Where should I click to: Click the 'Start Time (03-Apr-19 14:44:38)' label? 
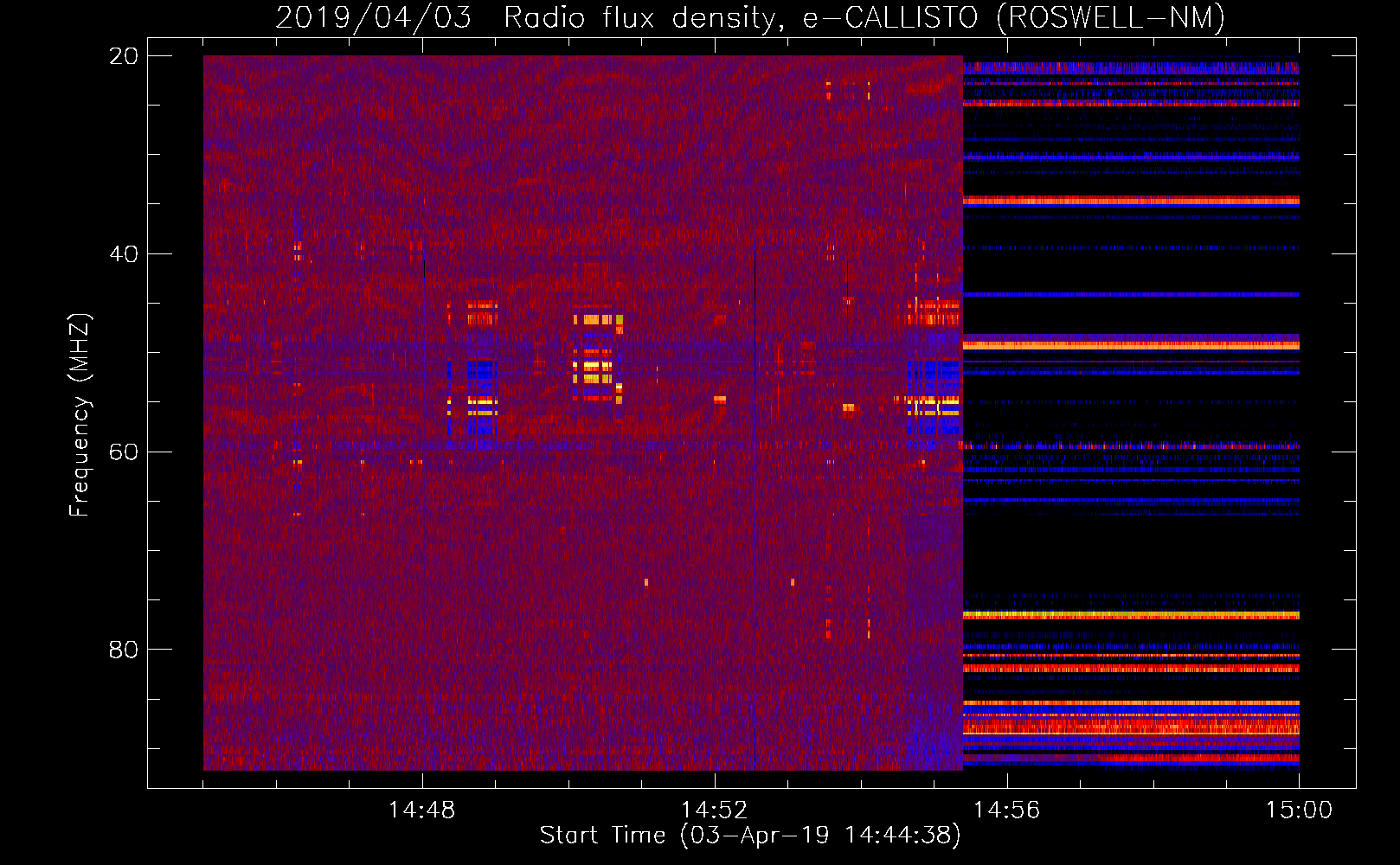click(750, 836)
